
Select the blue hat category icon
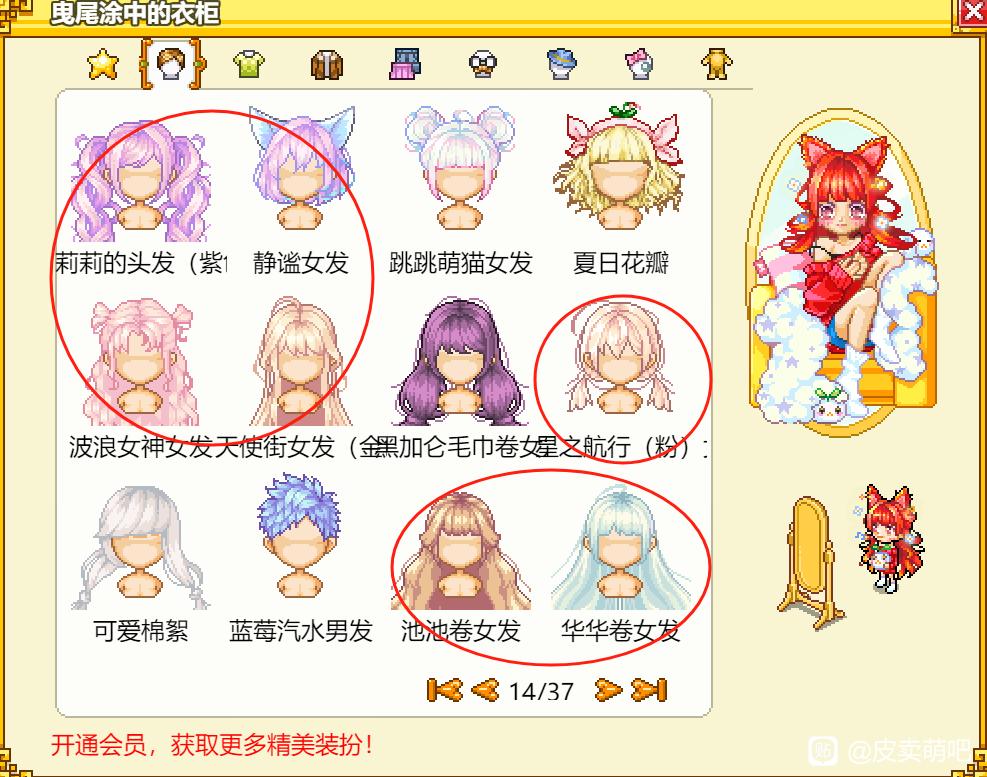(561, 64)
